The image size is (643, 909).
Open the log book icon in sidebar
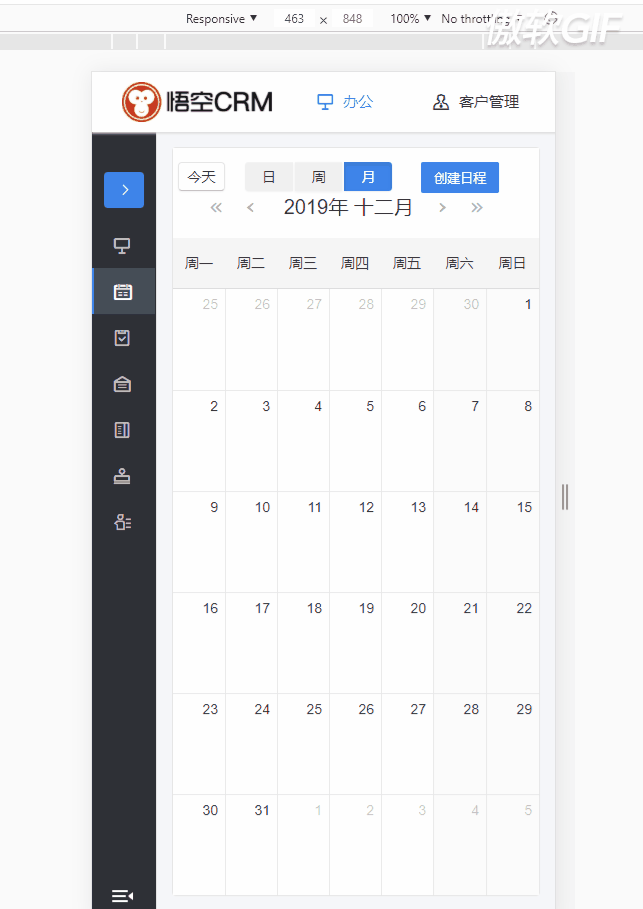coord(122,430)
